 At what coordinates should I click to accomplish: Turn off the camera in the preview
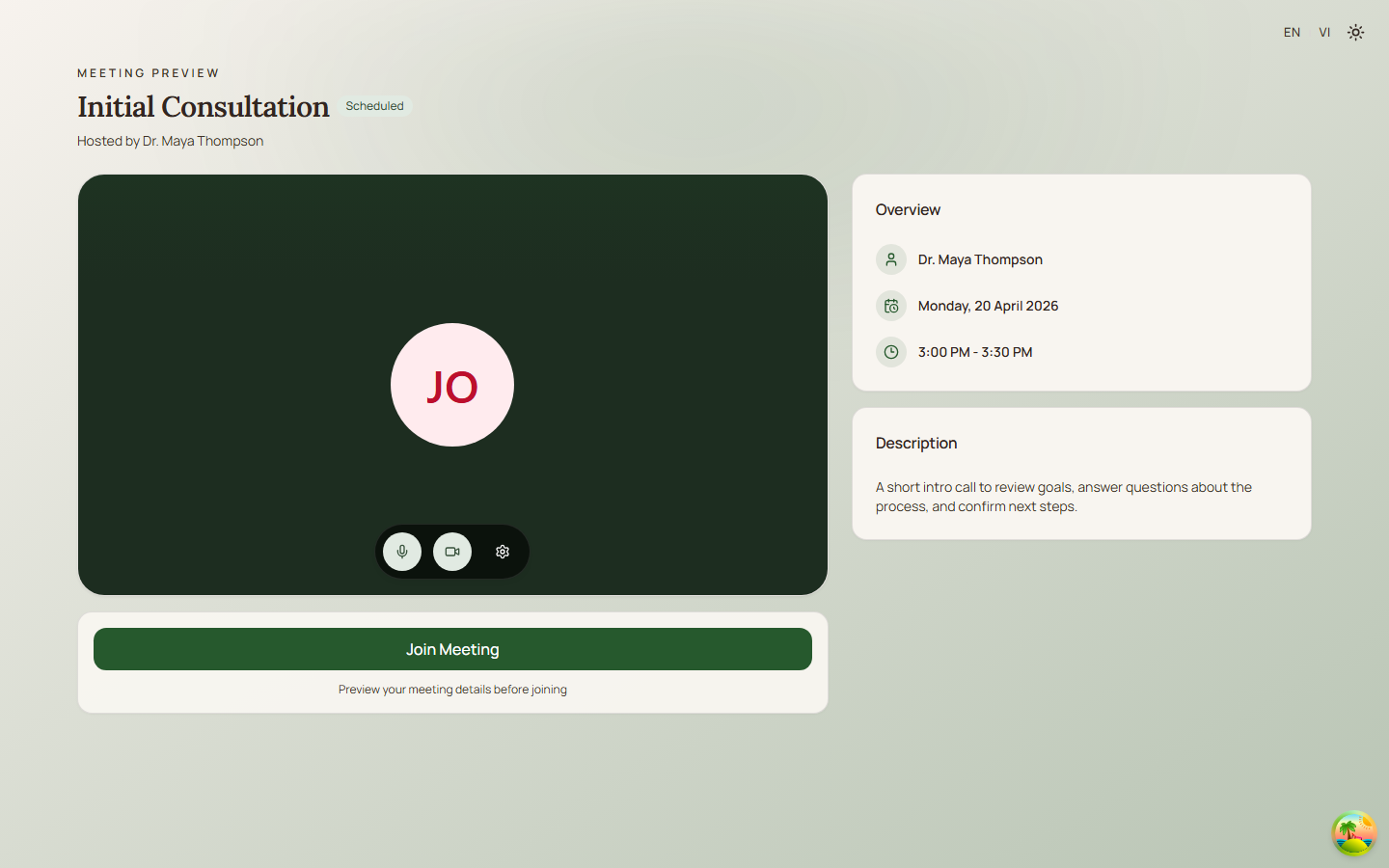tap(452, 552)
